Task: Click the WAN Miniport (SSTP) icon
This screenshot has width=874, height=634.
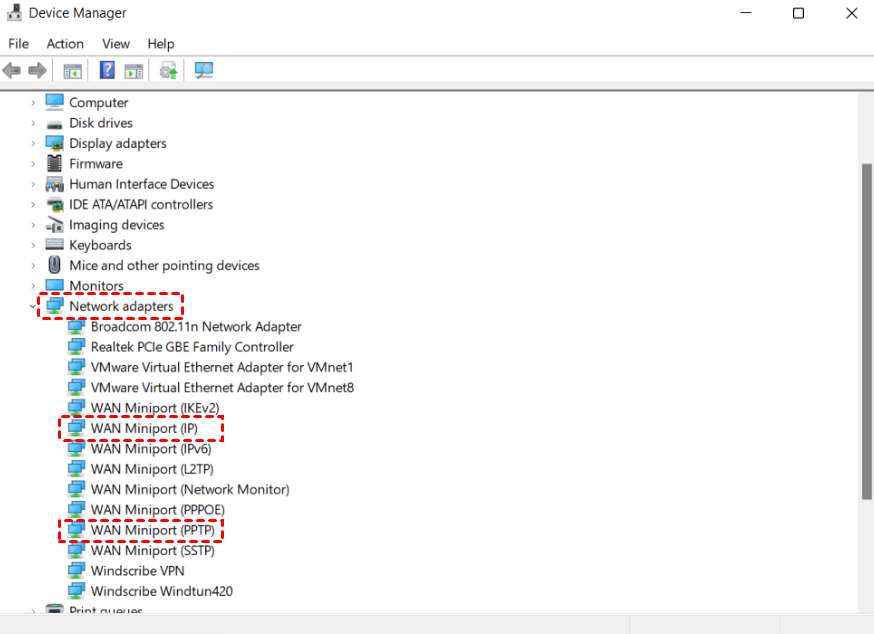Action: click(76, 550)
